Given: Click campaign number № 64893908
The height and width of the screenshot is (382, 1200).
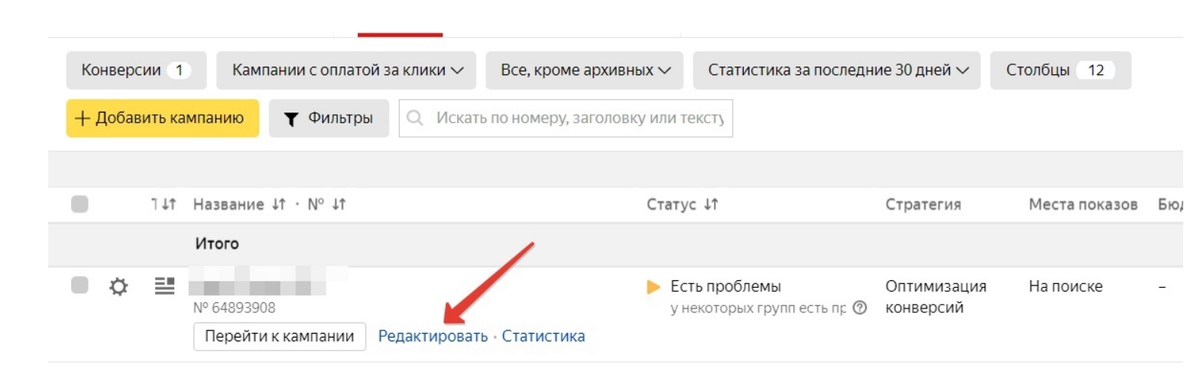Looking at the screenshot, I should (x=234, y=308).
